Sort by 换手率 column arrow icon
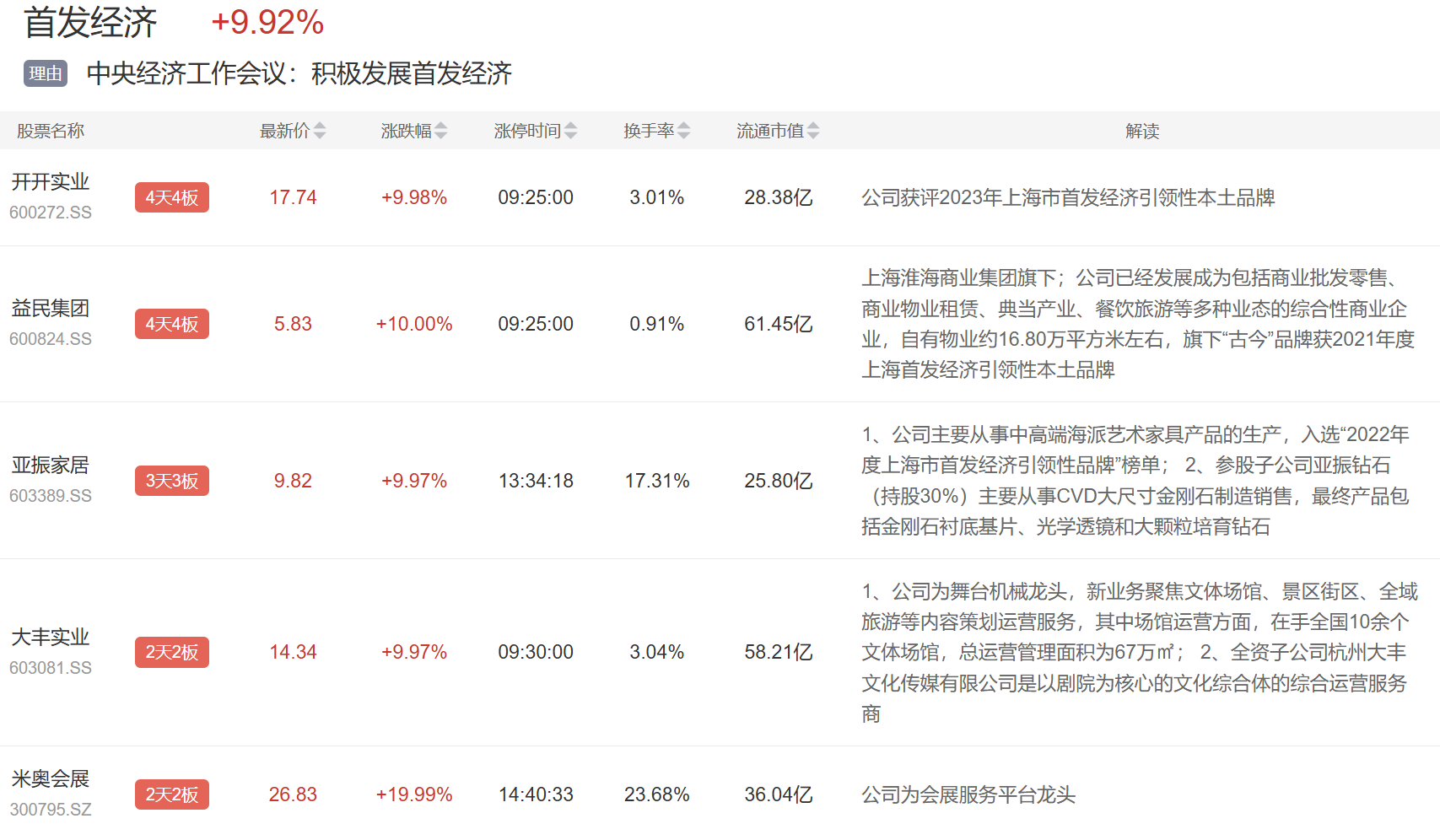 [684, 131]
